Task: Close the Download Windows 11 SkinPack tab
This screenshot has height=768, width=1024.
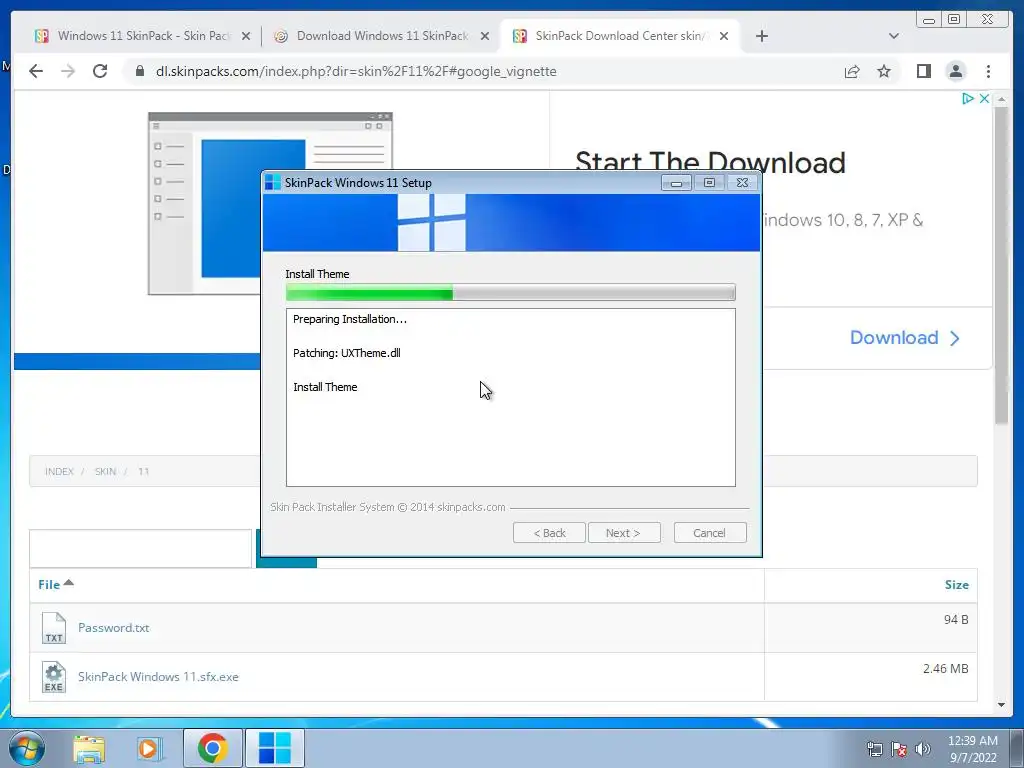Action: pyautogui.click(x=485, y=37)
